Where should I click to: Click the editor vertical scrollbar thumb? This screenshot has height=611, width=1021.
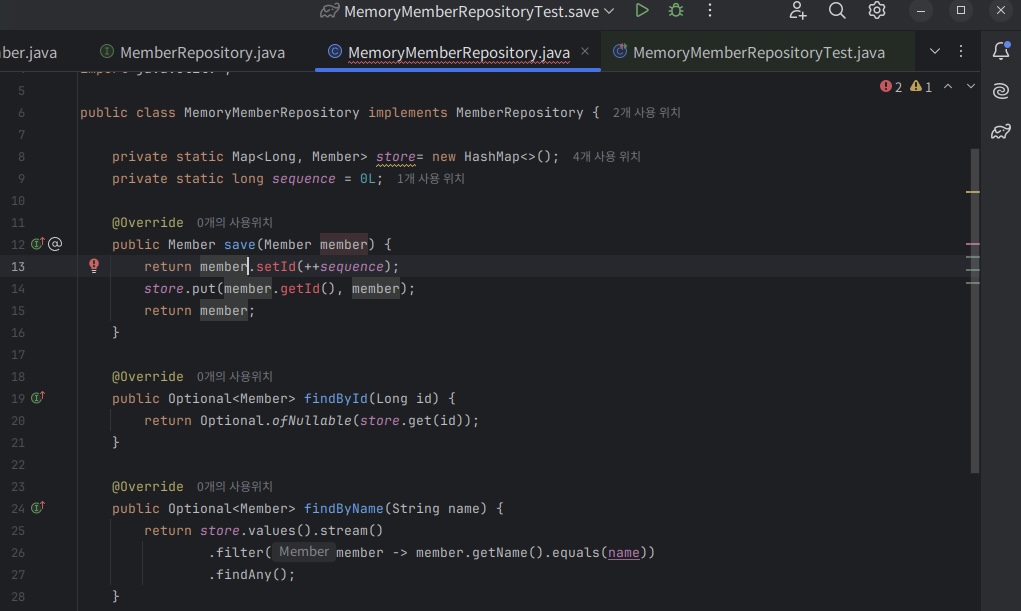974,310
